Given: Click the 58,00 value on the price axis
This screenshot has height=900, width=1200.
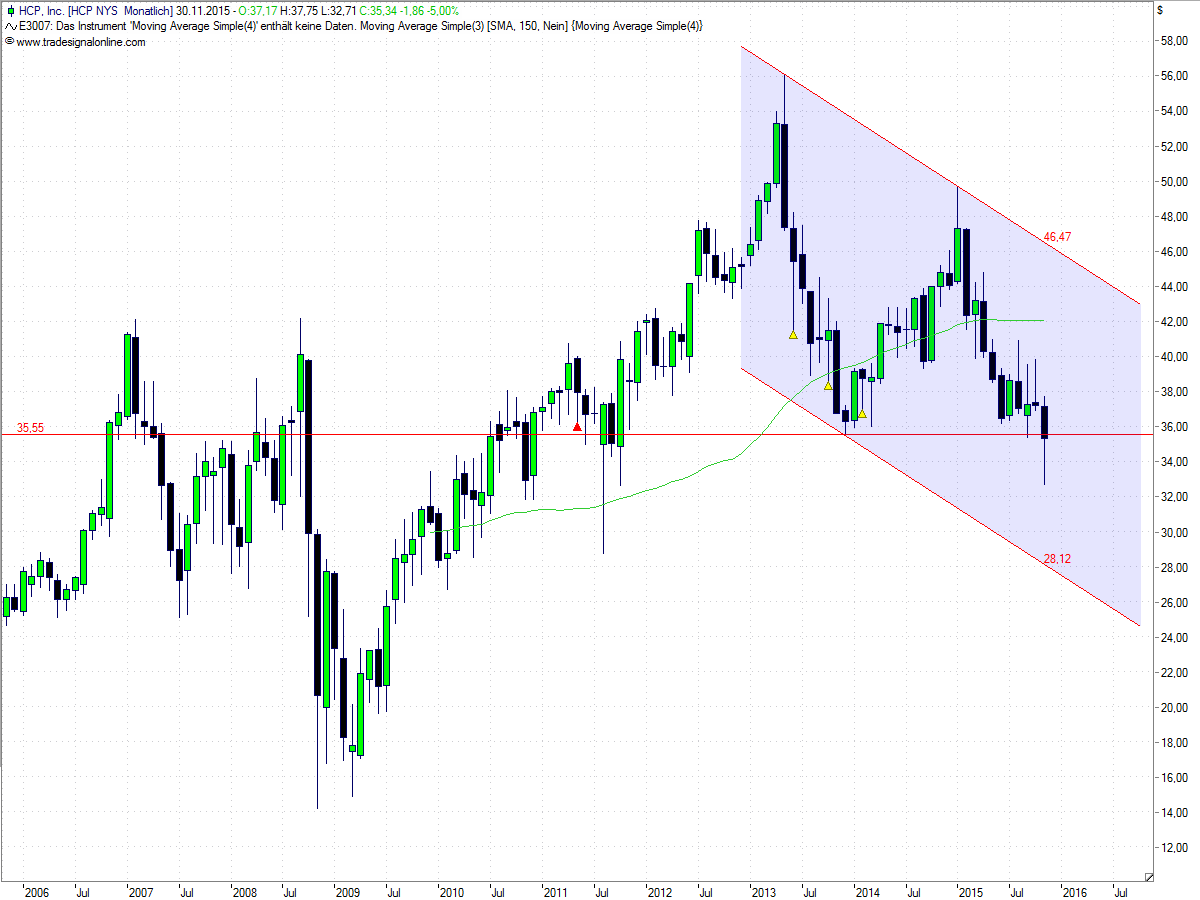Looking at the screenshot, I should click(1172, 41).
